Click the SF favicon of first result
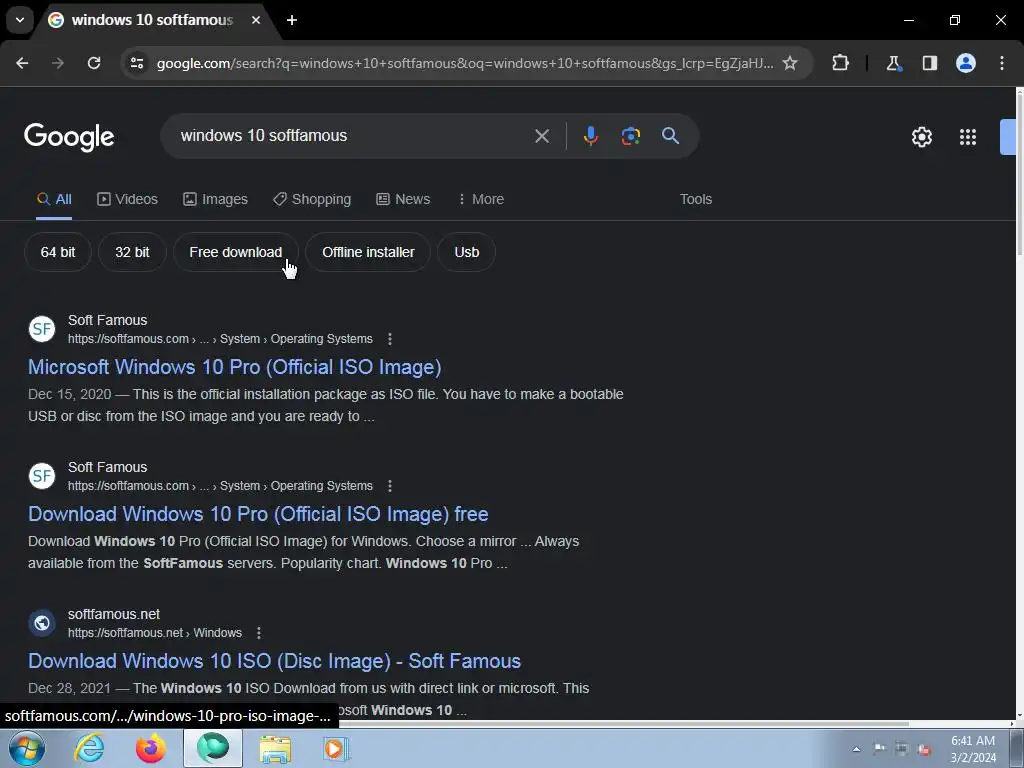The height and width of the screenshot is (768, 1024). [42, 328]
